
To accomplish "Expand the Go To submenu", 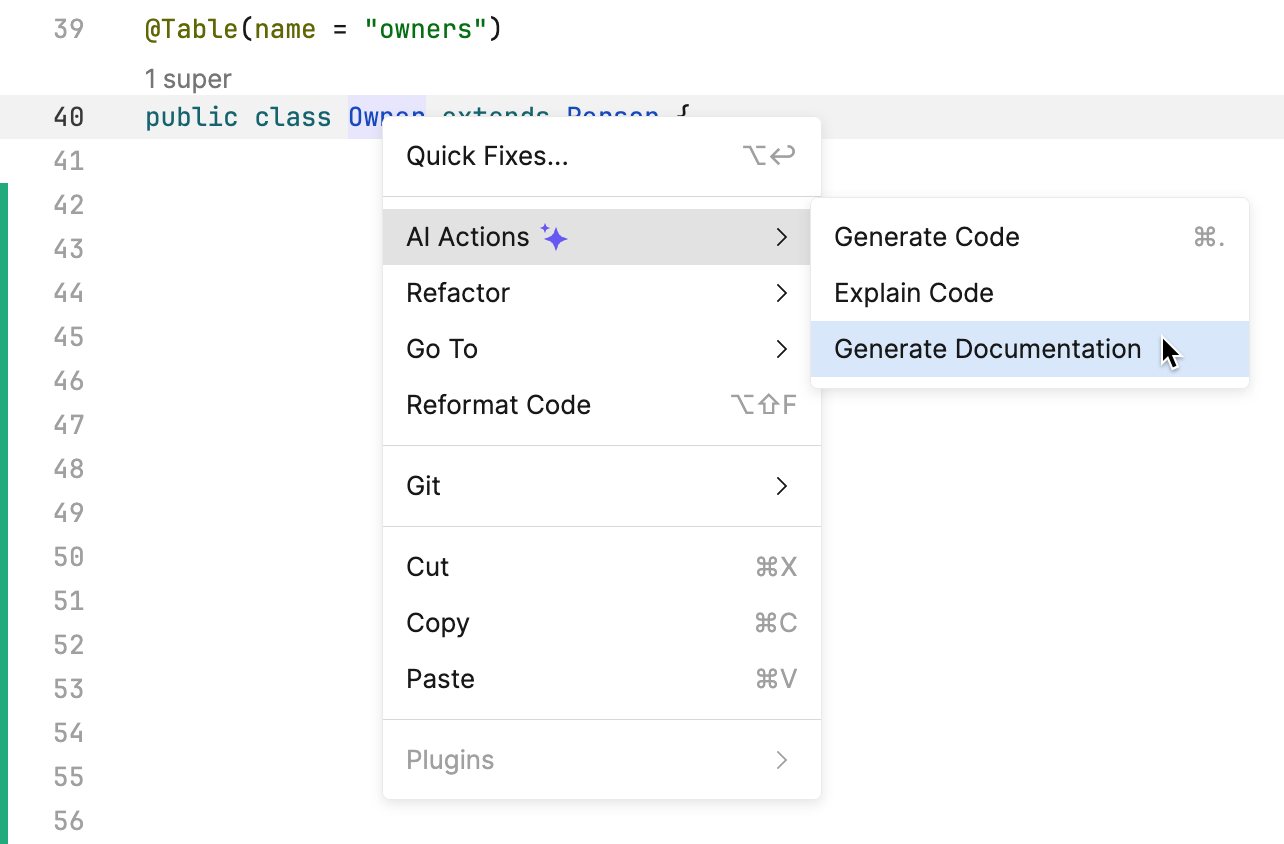I will (x=442, y=349).
